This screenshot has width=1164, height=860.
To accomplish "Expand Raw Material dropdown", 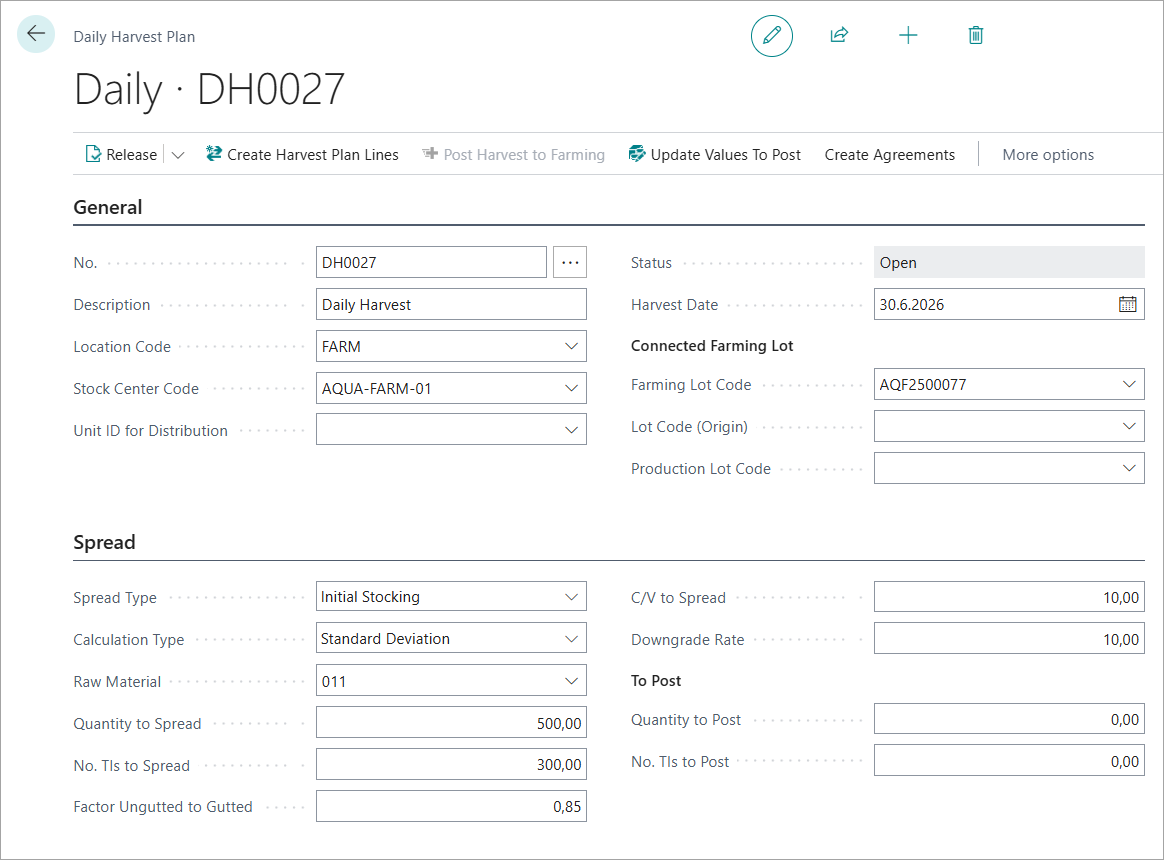I will [571, 681].
